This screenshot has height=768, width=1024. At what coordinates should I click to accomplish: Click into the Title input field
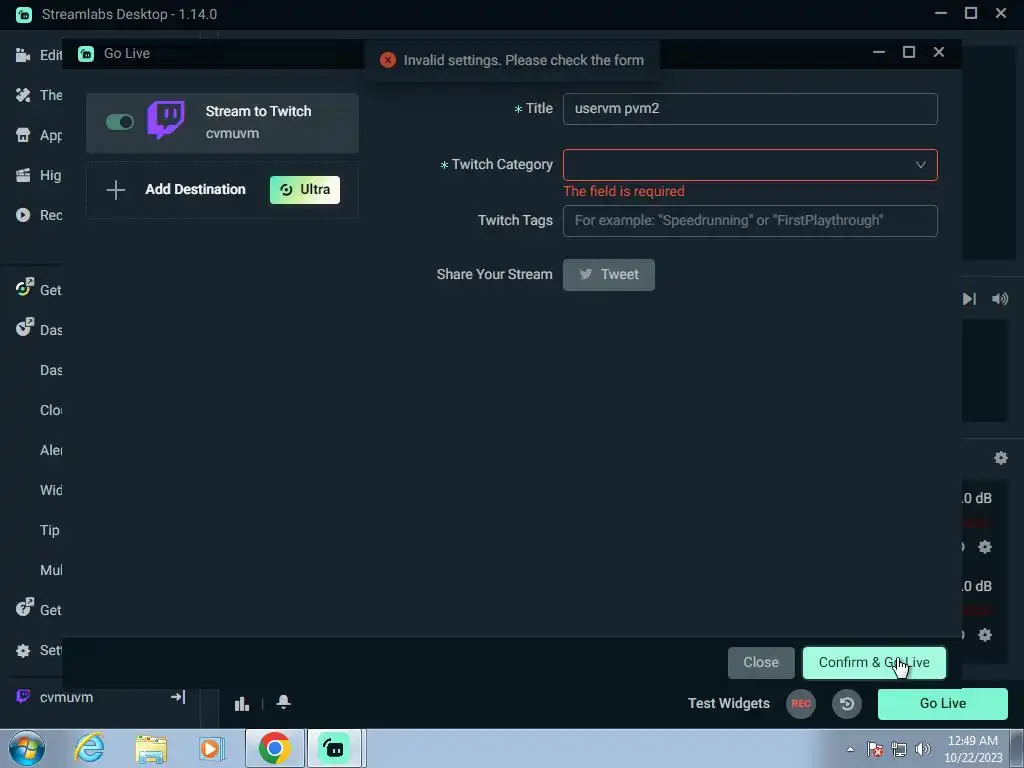750,109
